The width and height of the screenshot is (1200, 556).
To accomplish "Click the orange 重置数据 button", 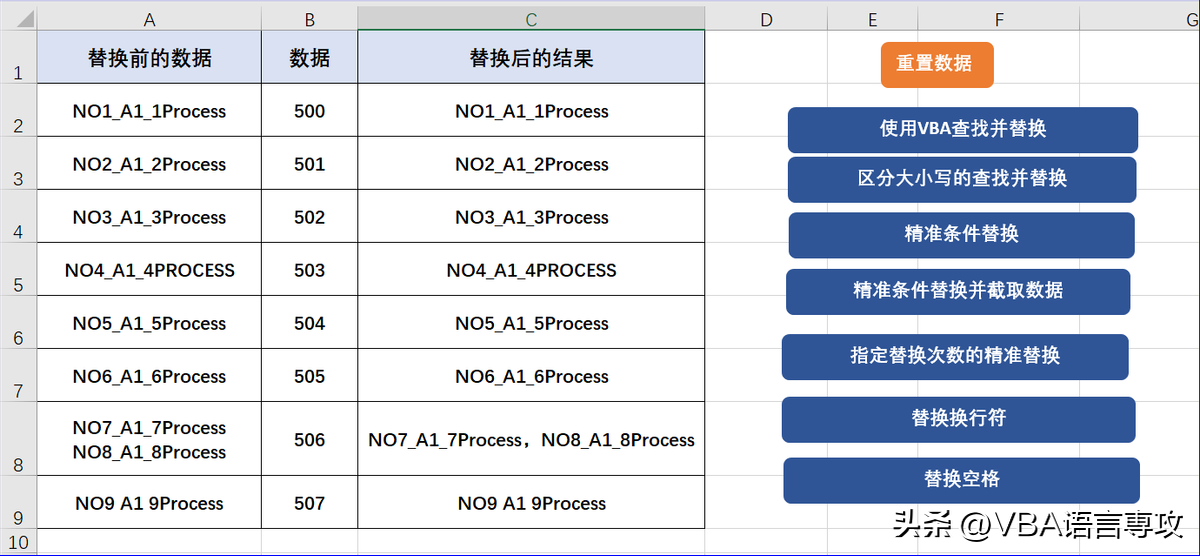I will (x=937, y=64).
